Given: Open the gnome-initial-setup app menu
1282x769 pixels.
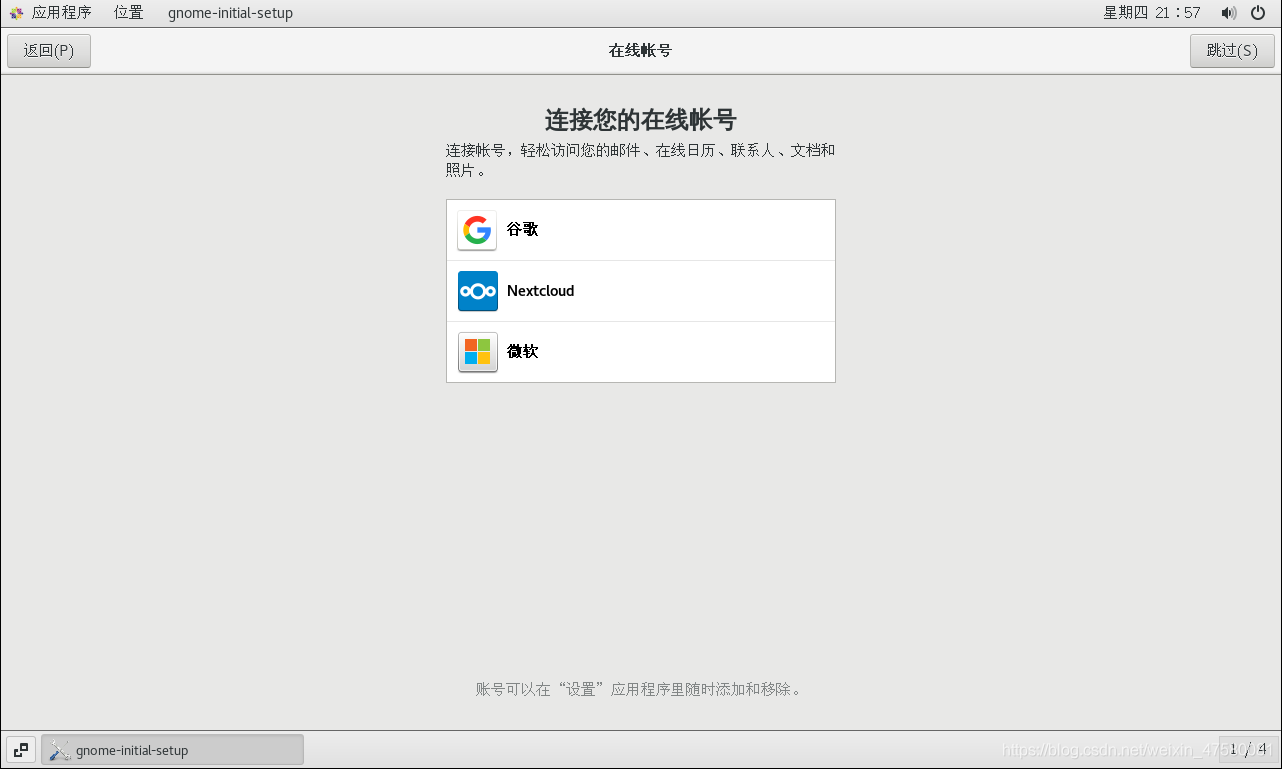Looking at the screenshot, I should click(x=230, y=13).
